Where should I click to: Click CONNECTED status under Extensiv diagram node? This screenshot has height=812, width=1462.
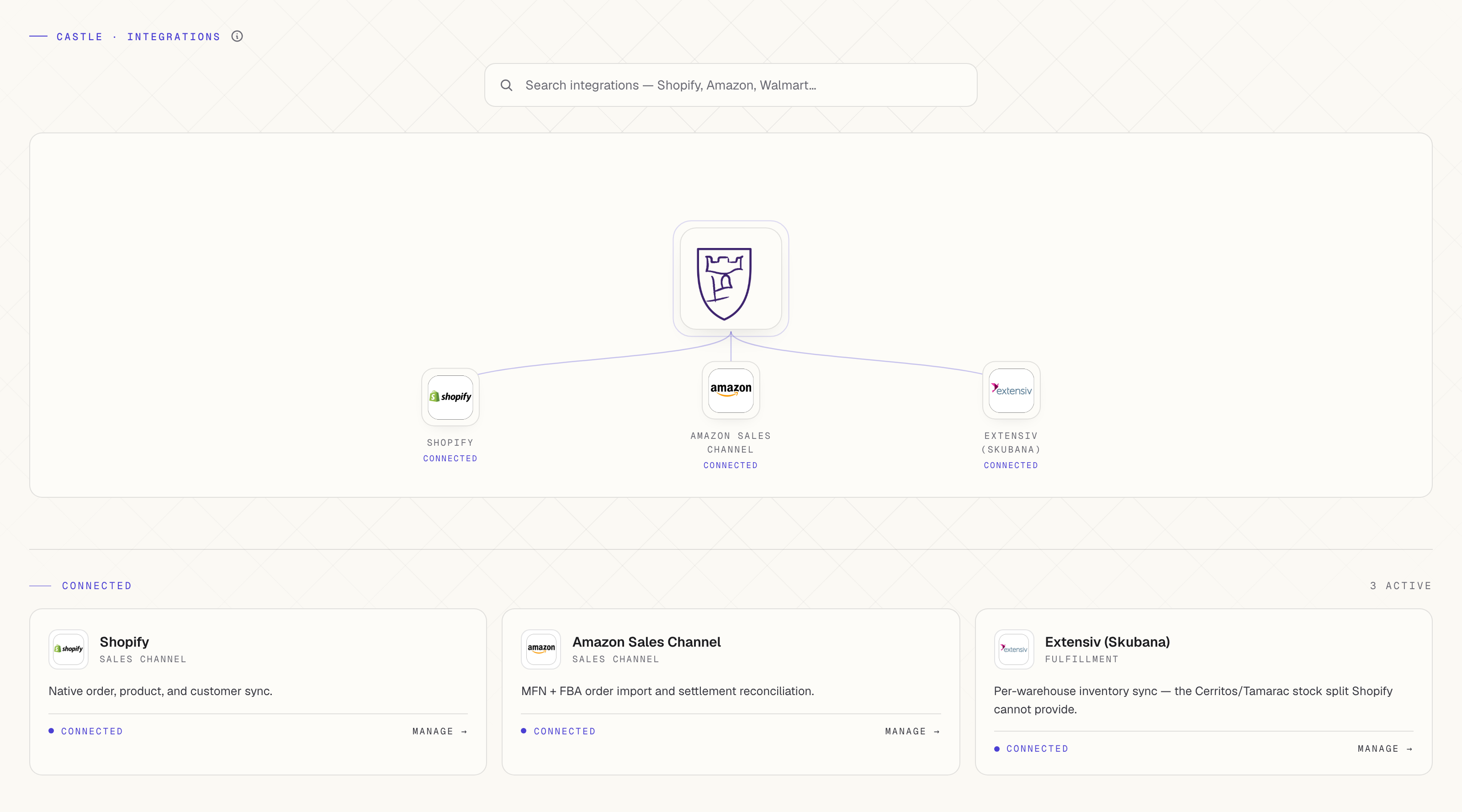tap(1011, 465)
